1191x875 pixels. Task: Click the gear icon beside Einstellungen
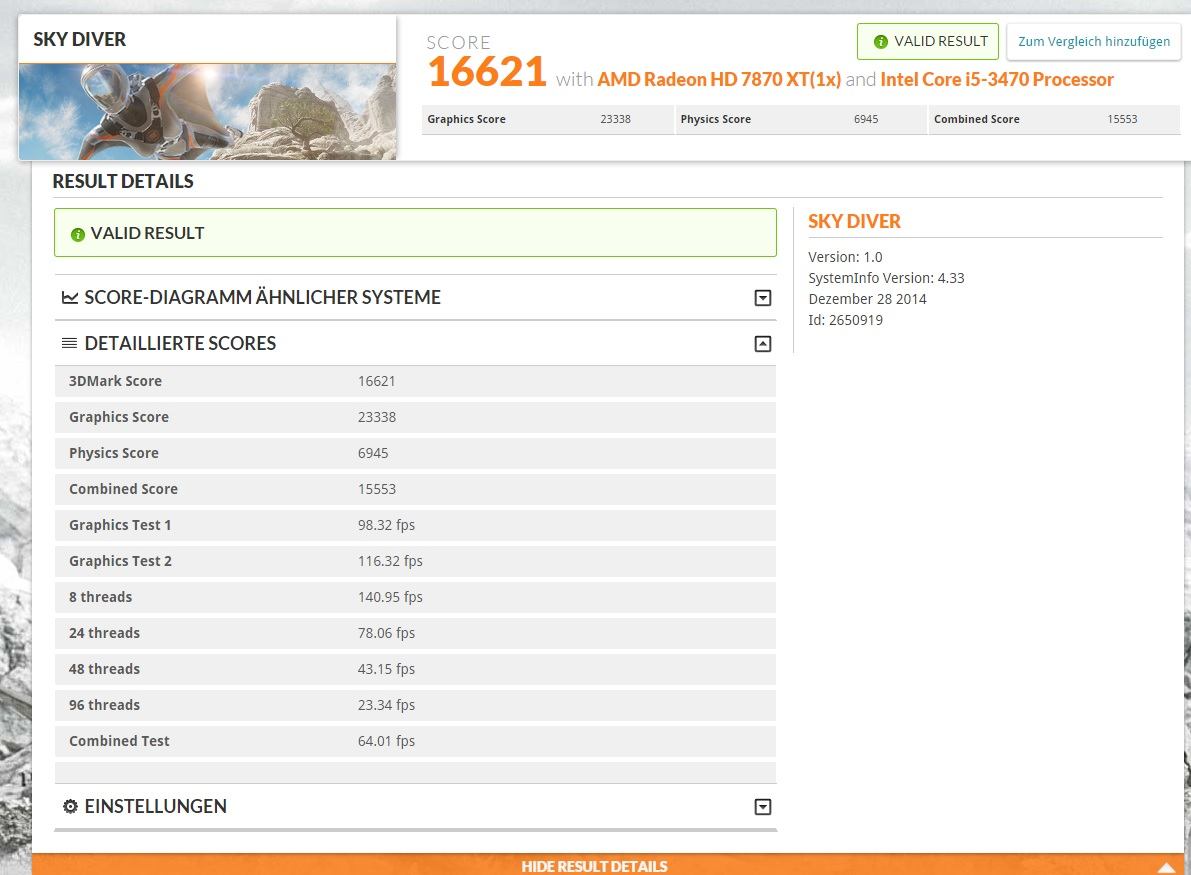coord(71,806)
